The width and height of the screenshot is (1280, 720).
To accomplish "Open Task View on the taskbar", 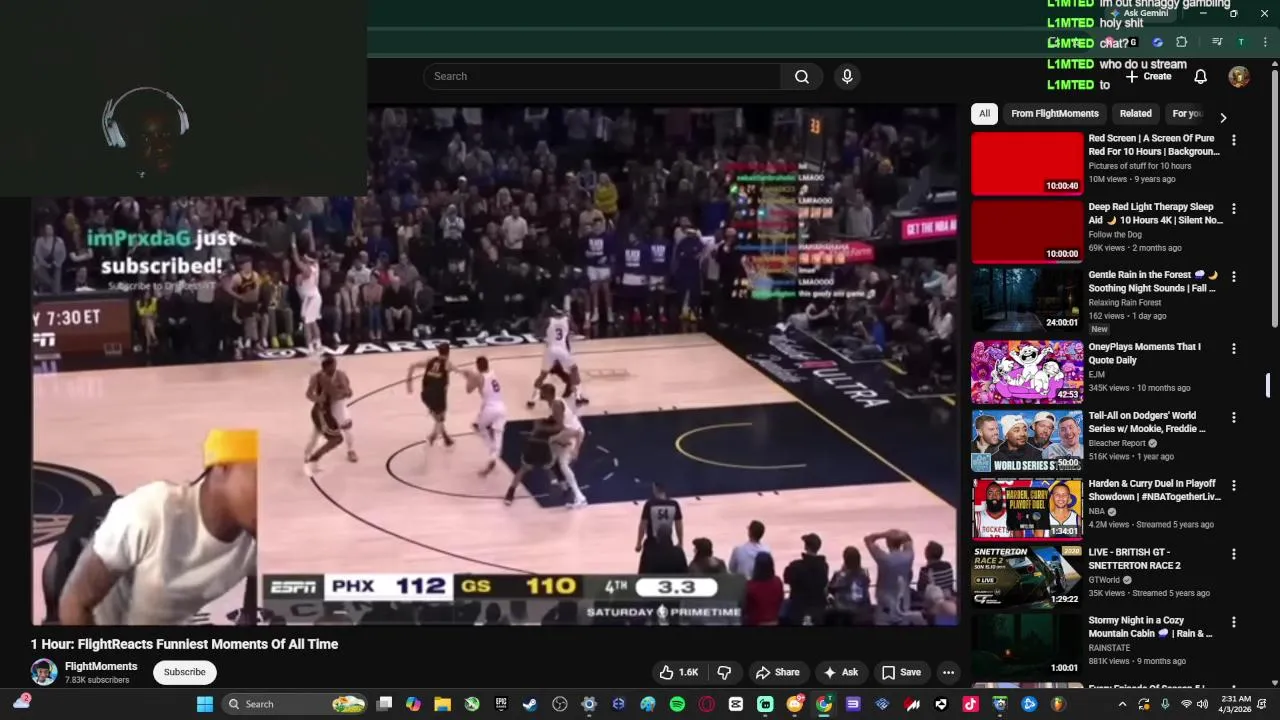I will (384, 704).
